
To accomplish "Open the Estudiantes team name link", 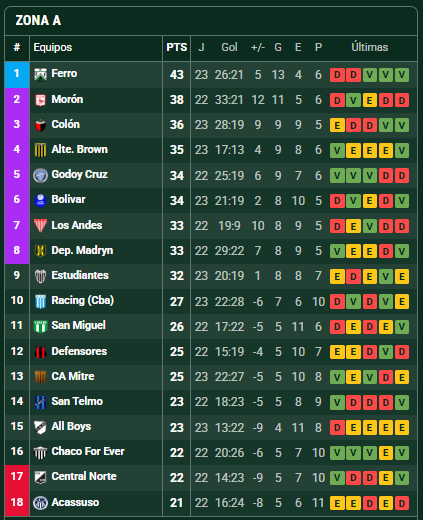I will (x=80, y=275).
